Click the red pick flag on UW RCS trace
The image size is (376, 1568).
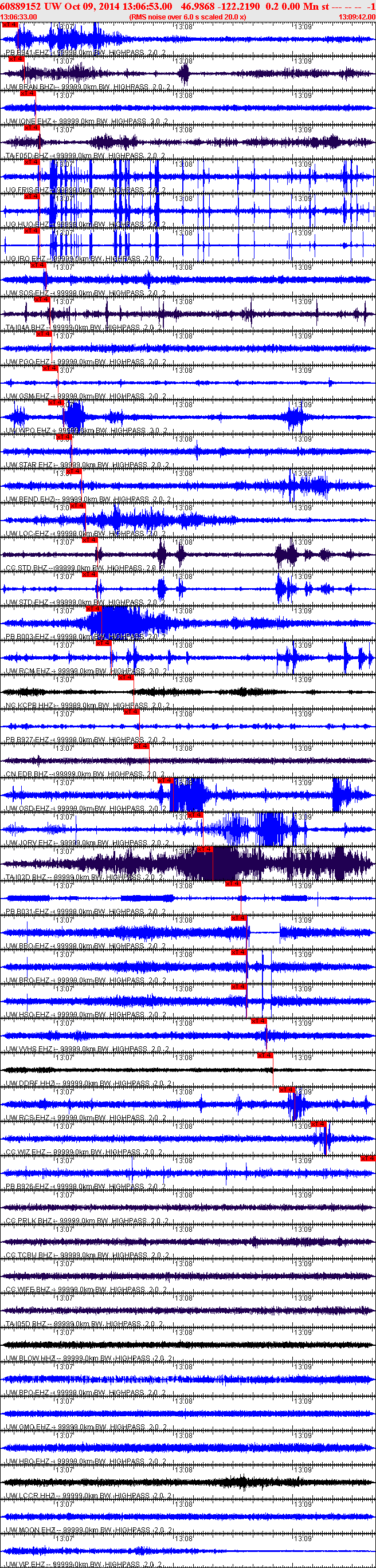click(x=287, y=1090)
